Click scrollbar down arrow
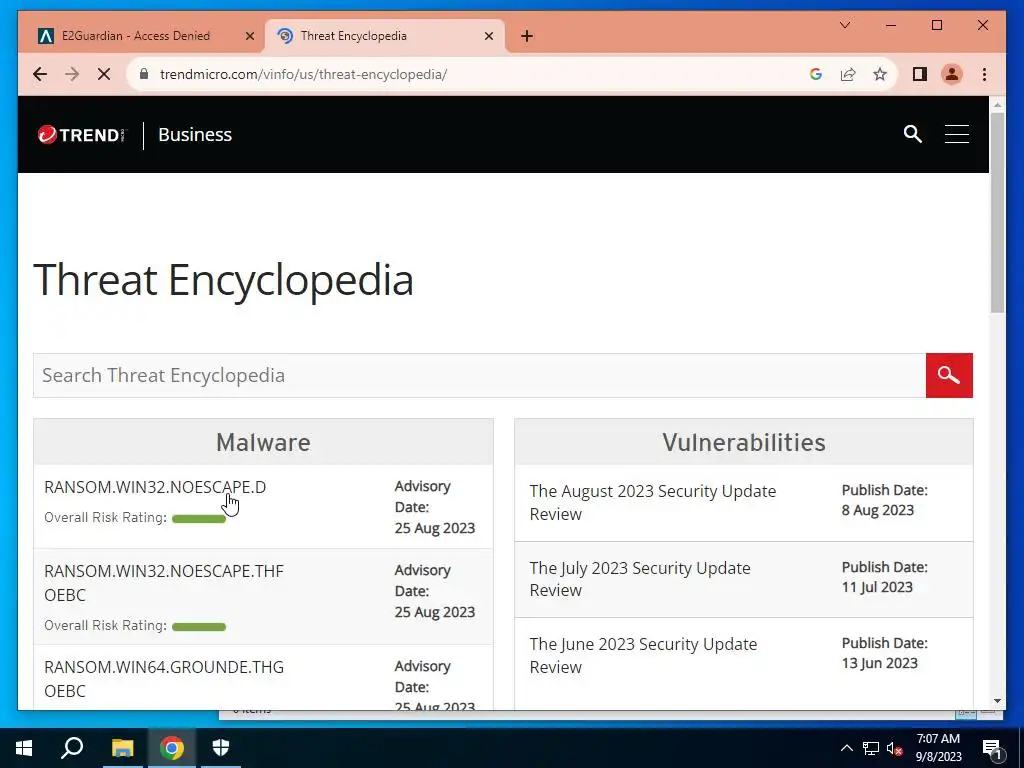Screen dimensions: 1024x768 [x=997, y=701]
